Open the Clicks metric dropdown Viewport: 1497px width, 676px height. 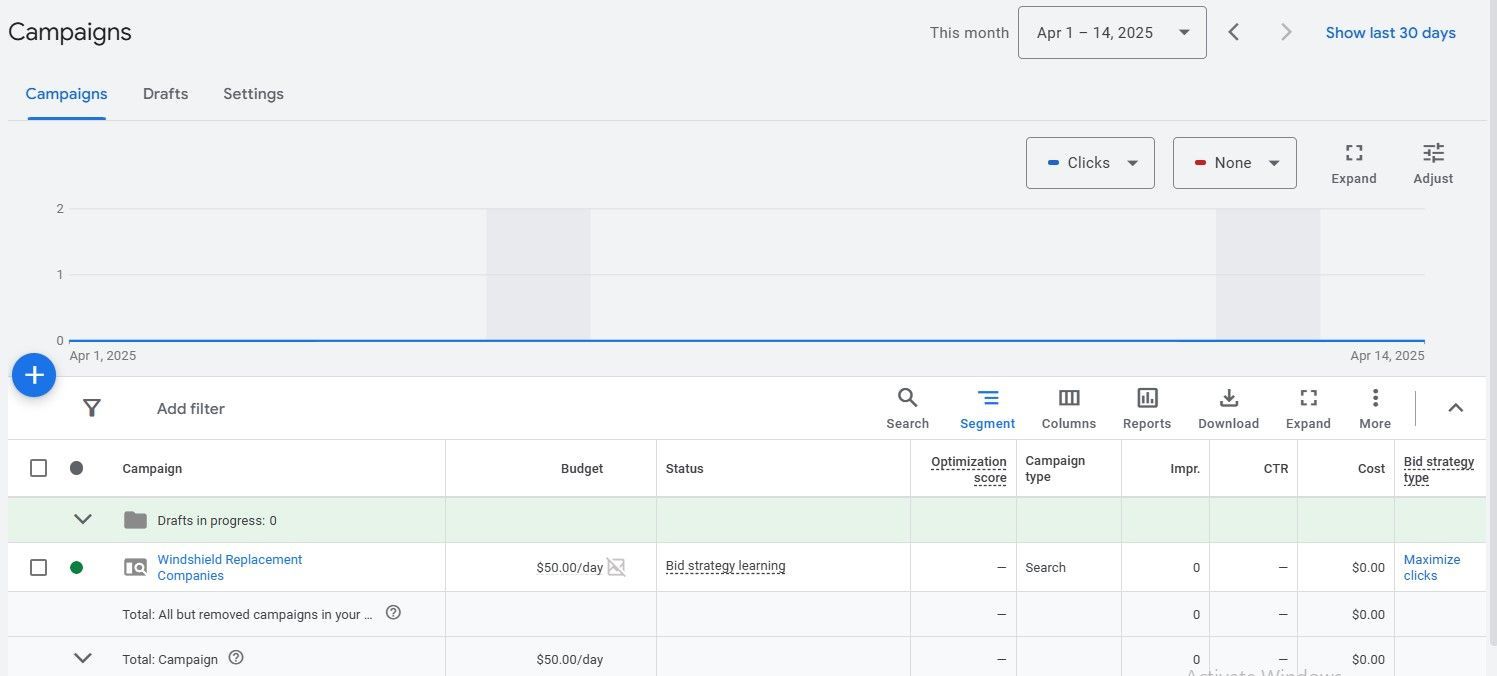(x=1090, y=163)
